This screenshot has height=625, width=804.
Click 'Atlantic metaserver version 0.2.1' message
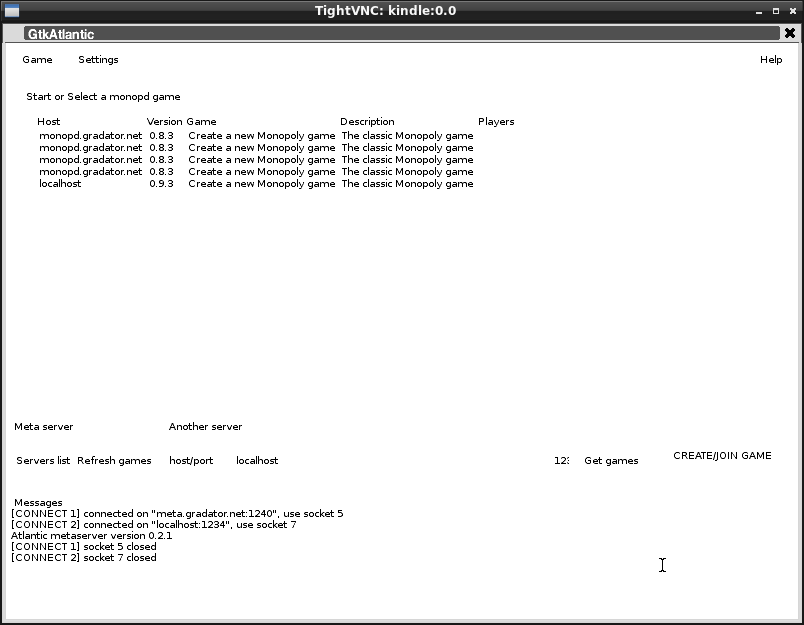click(91, 536)
